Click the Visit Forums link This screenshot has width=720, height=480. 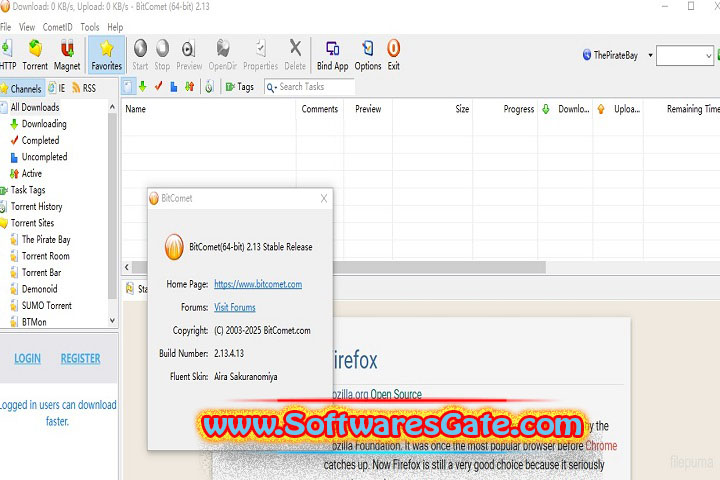tap(235, 307)
